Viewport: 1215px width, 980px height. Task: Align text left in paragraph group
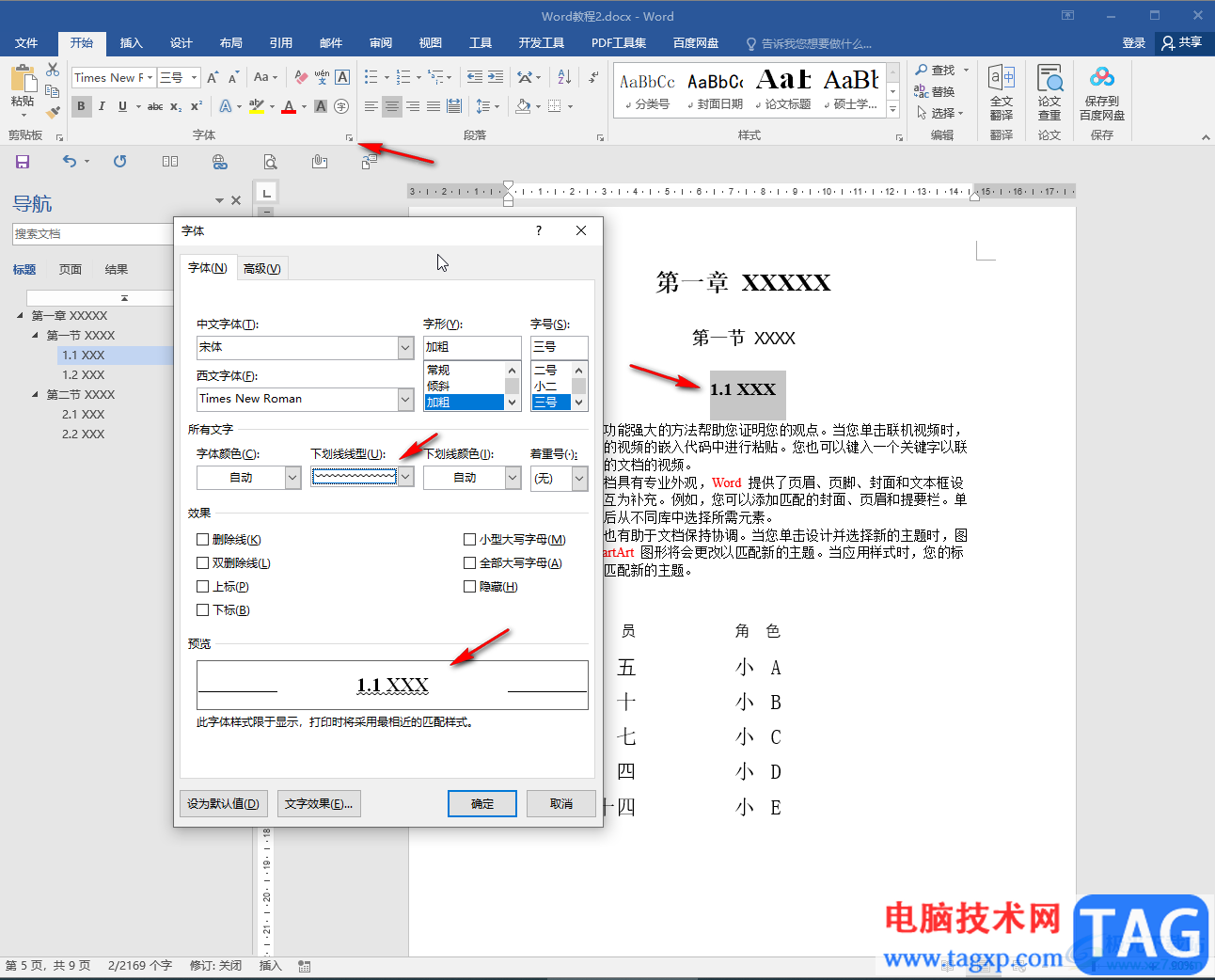371,106
